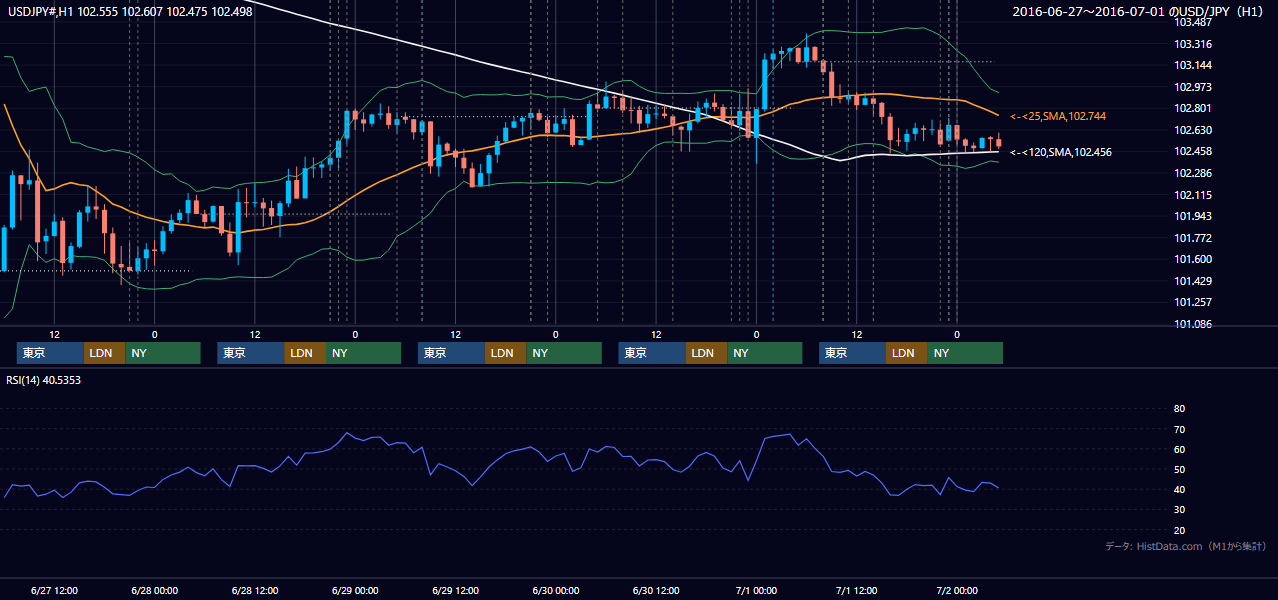Click the HistData.com data credit text
Viewport: 1278px width, 600px height.
click(x=1186, y=546)
